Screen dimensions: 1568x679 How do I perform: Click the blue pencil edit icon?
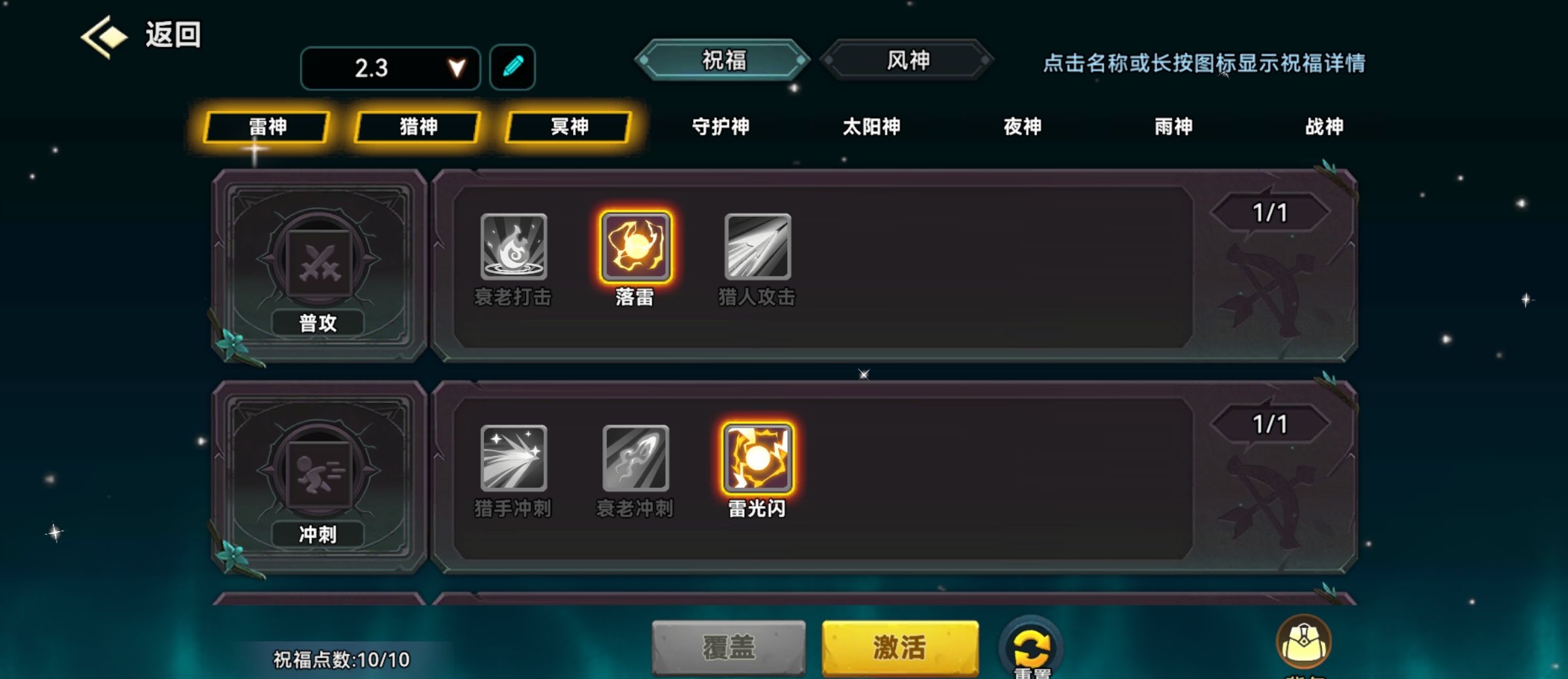pos(513,67)
